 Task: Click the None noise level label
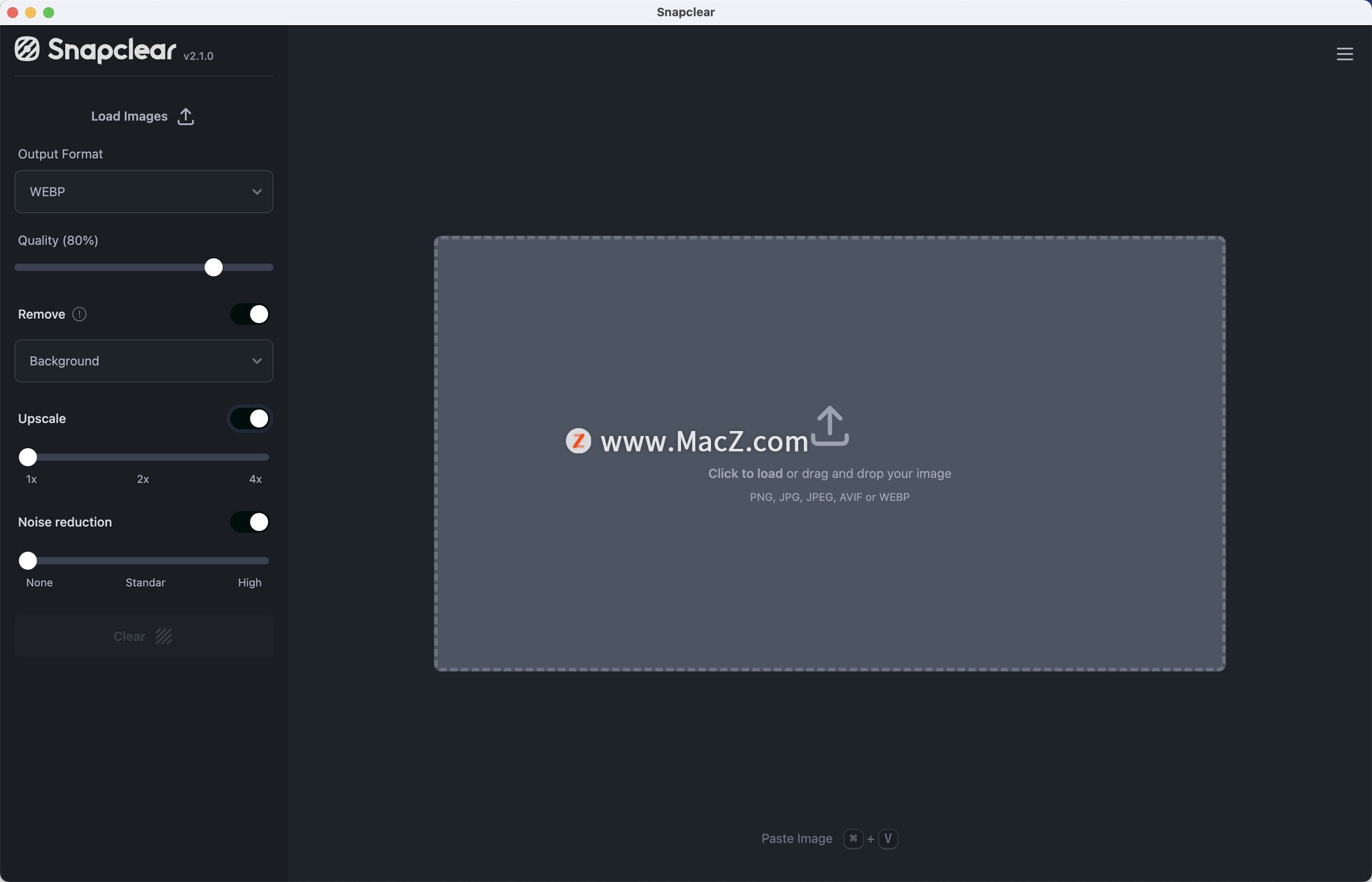pyautogui.click(x=39, y=583)
